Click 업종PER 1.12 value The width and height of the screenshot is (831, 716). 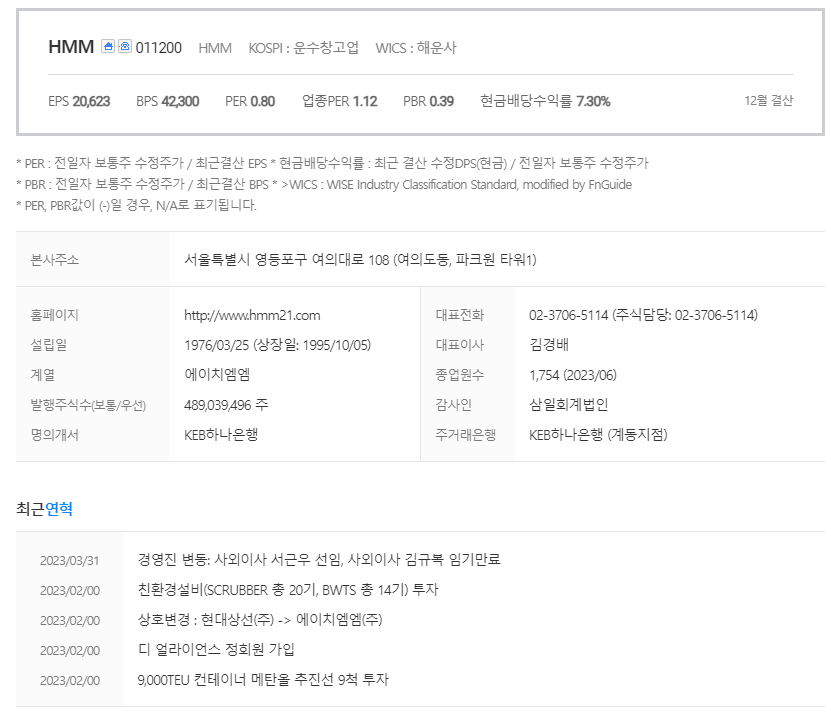(x=340, y=101)
